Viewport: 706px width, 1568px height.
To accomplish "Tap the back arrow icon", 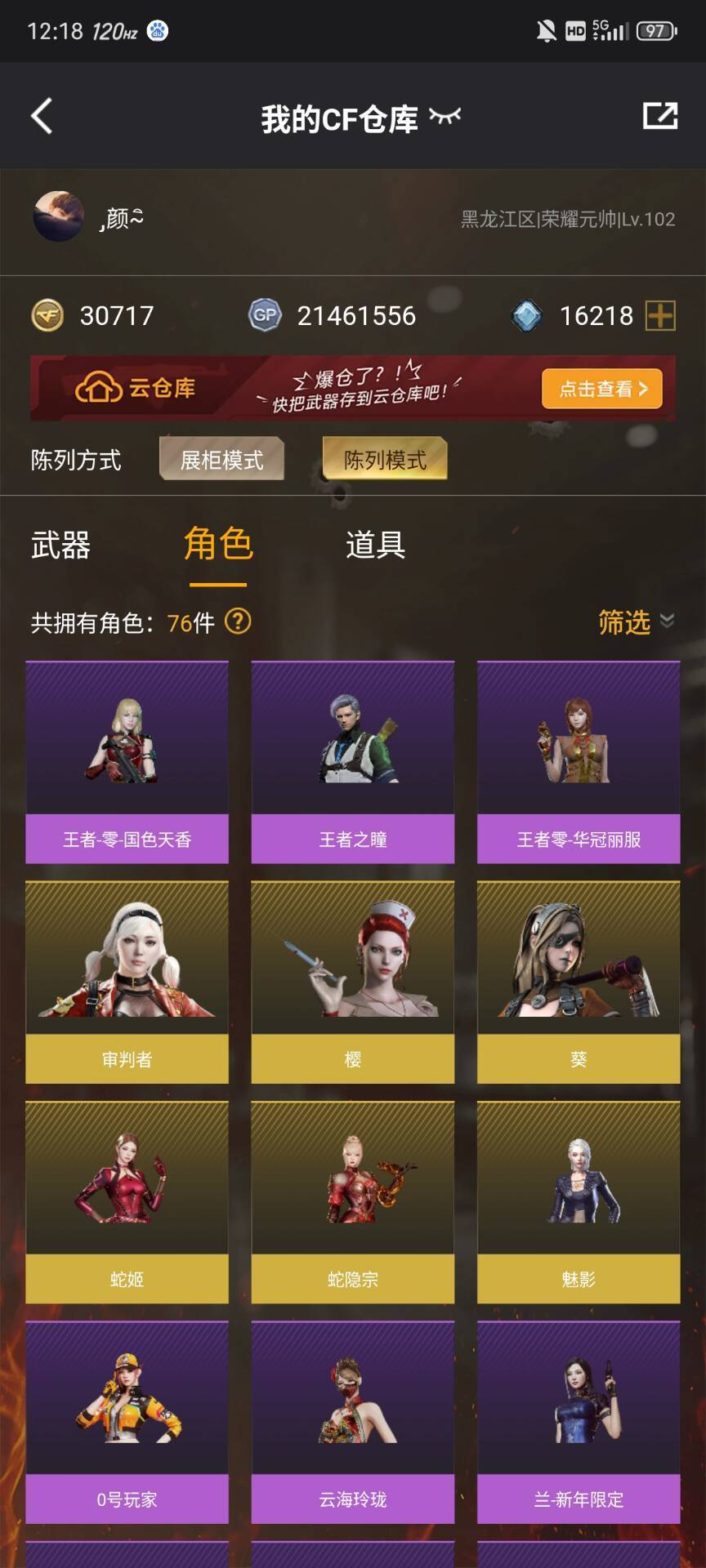I will point(42,116).
